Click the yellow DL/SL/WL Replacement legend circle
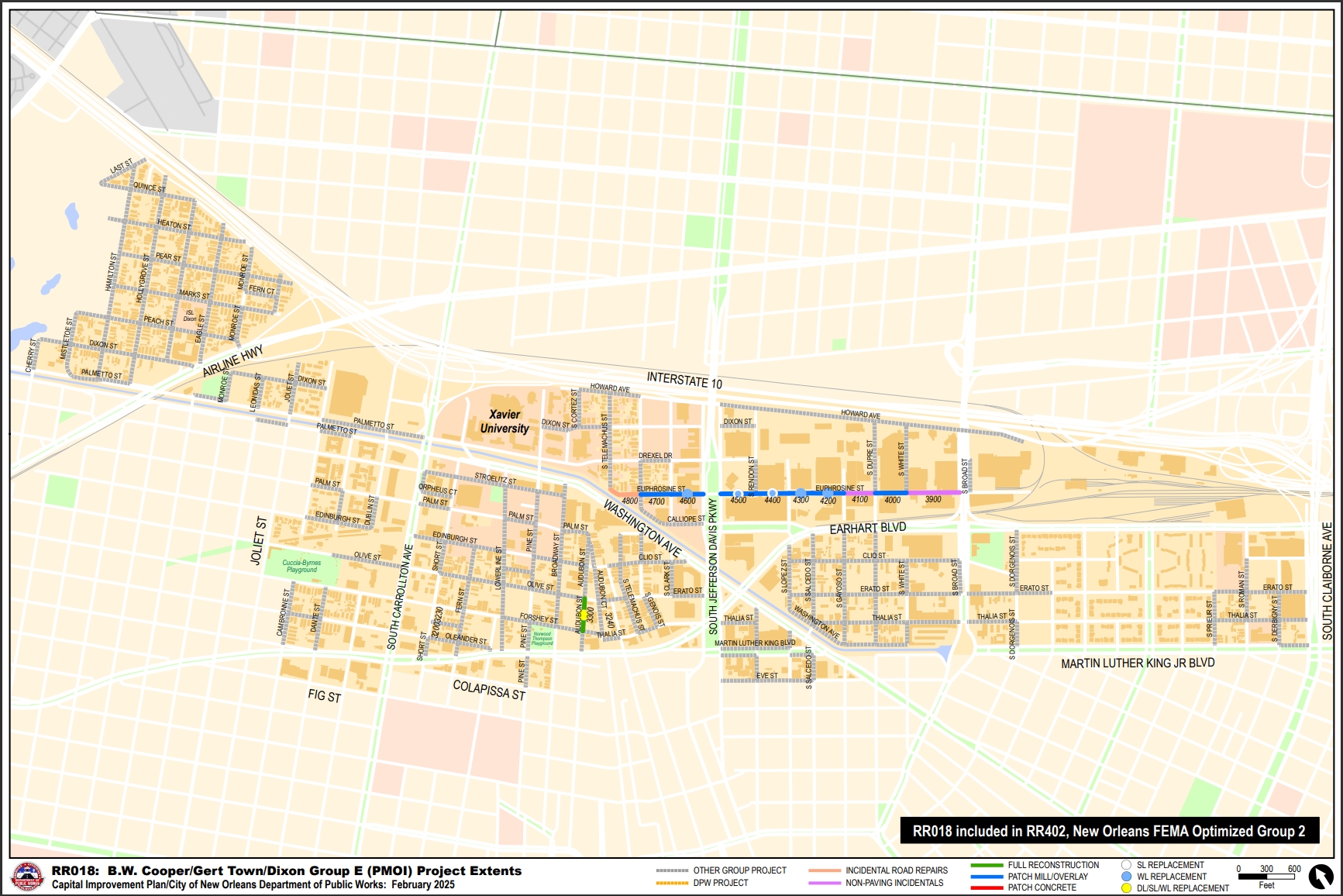Image resolution: width=1343 pixels, height=896 pixels. tap(1126, 888)
